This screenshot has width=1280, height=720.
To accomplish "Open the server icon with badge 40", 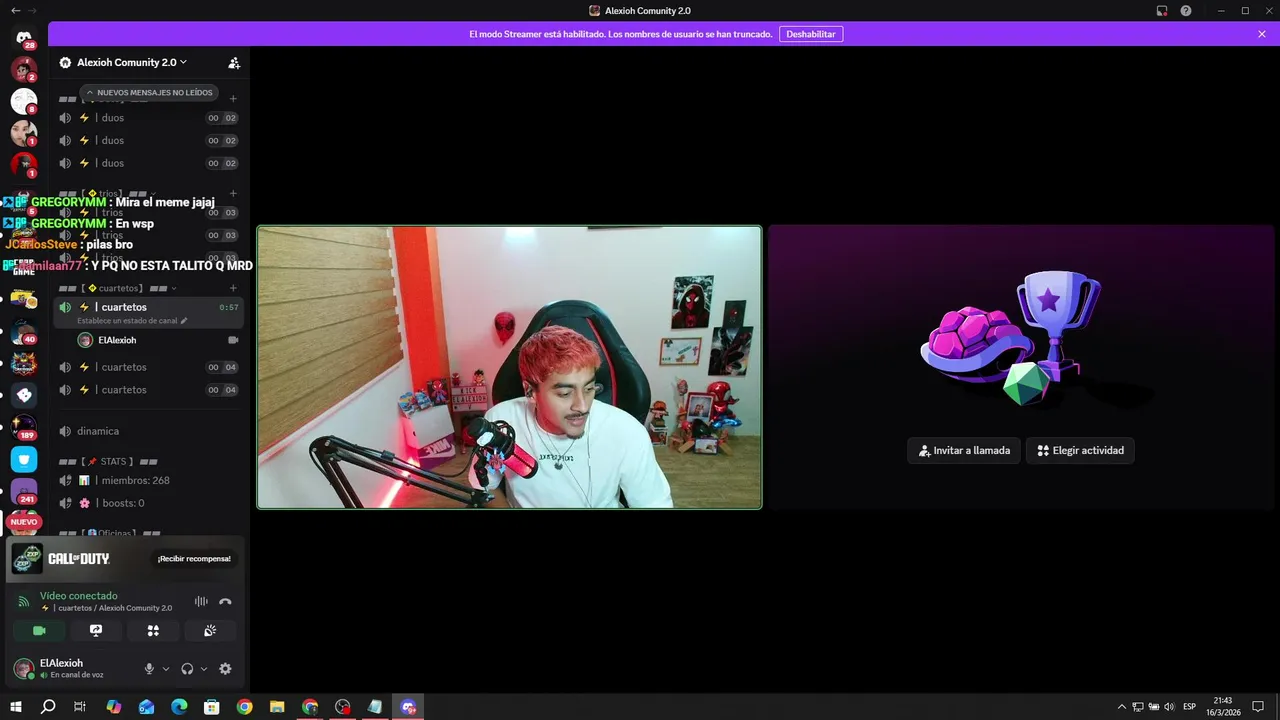I will (x=24, y=333).
